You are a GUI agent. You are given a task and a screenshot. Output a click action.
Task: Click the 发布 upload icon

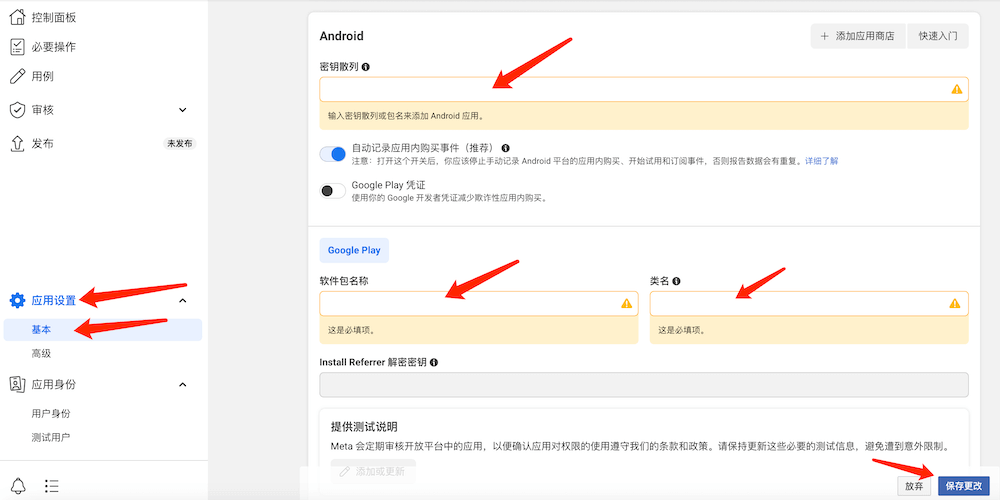[17, 144]
